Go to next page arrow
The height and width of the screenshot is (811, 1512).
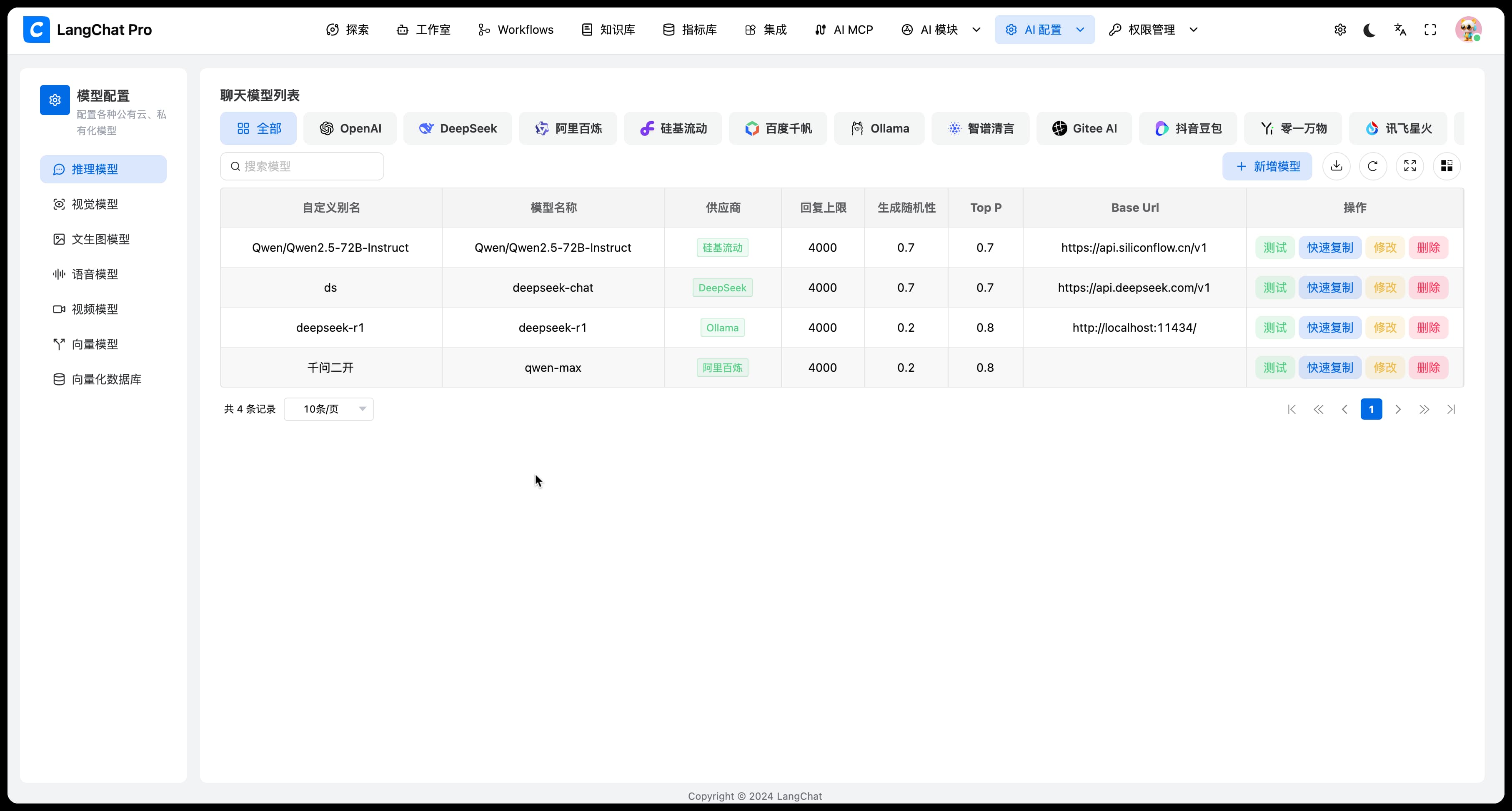(1398, 409)
